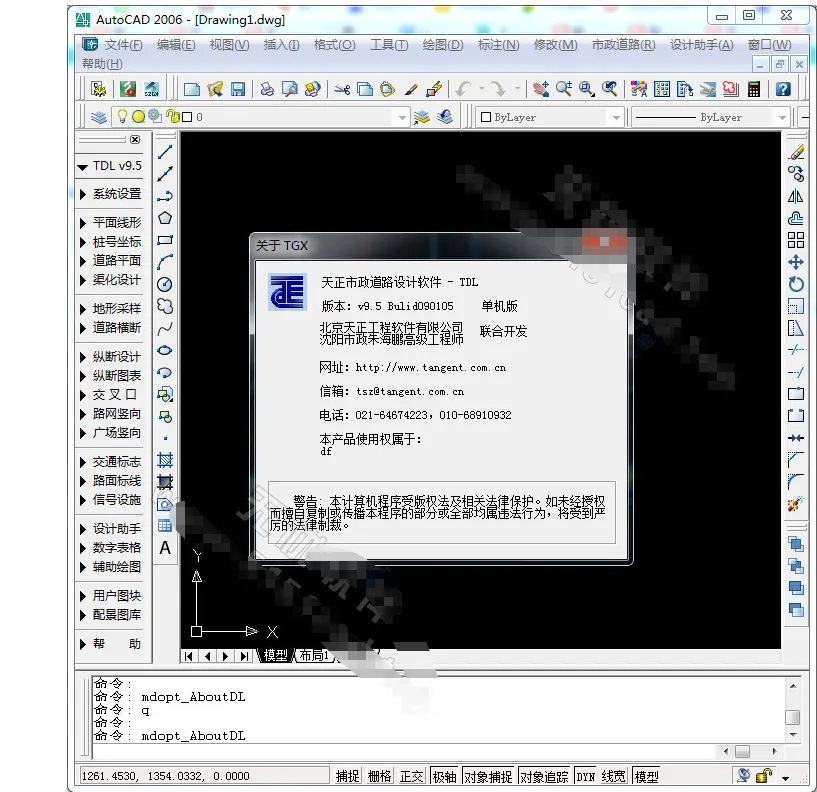817x792 pixels.
Task: Select the Ellipse draw tool
Action: coord(165,350)
